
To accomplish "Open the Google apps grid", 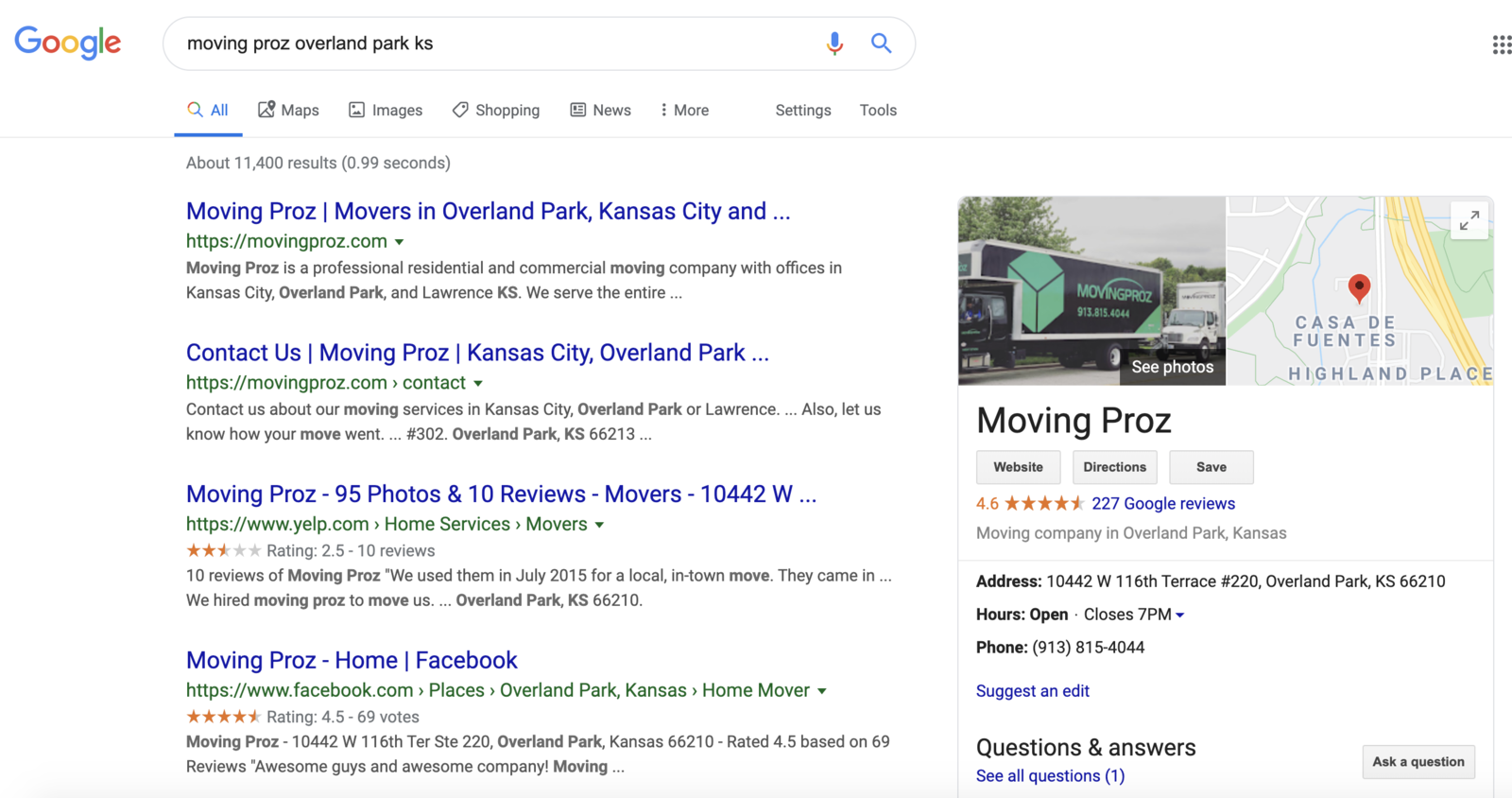I will coord(1501,44).
